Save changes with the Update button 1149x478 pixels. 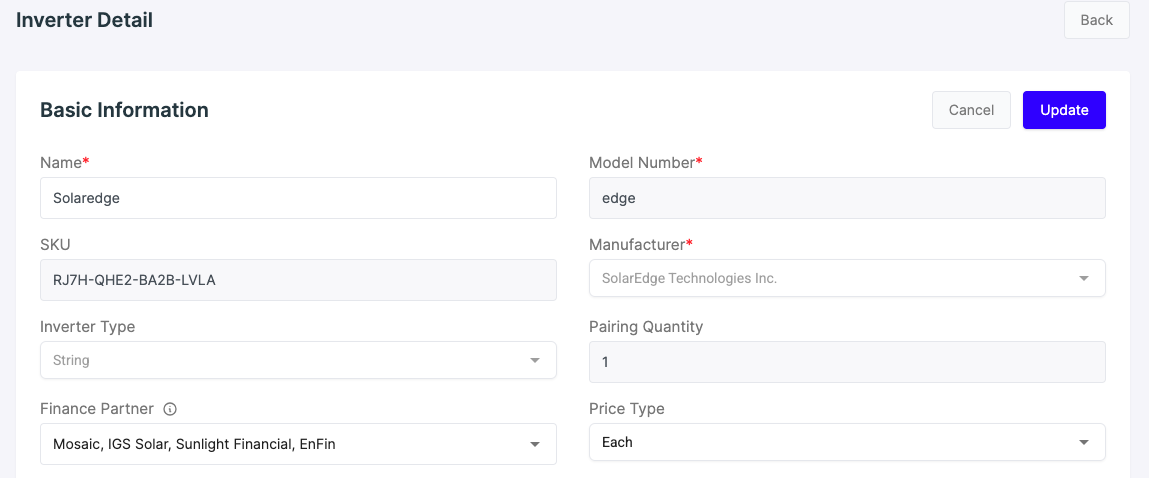pos(1064,110)
